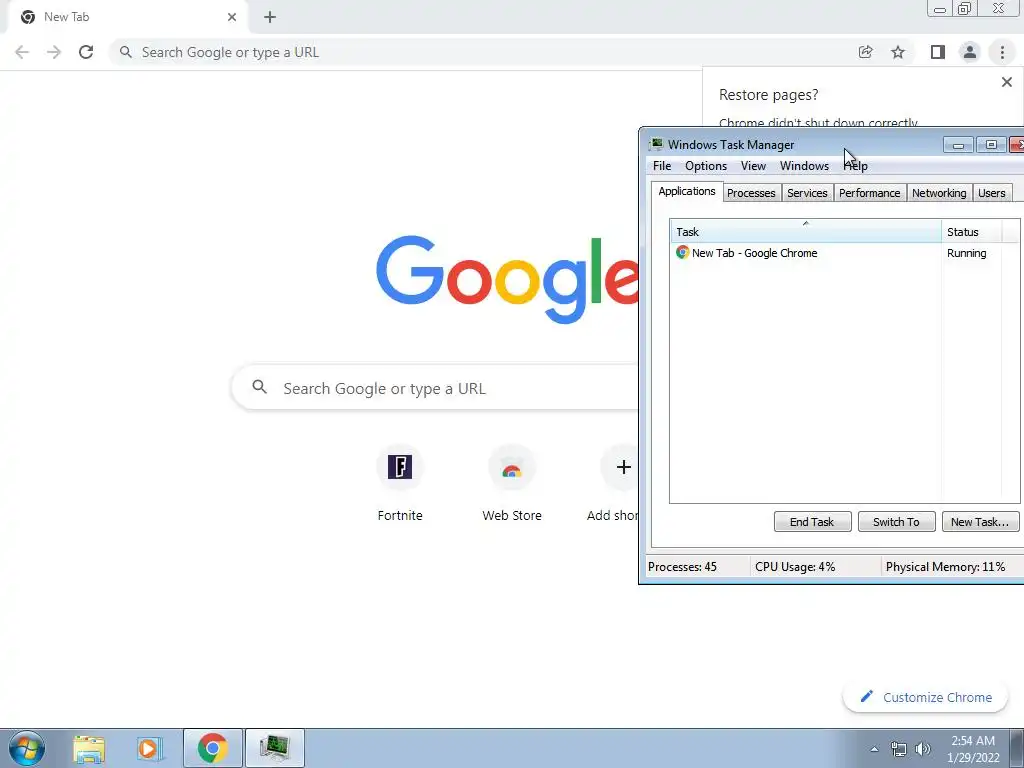Open Chrome side panel
The height and width of the screenshot is (768, 1024).
pos(938,52)
